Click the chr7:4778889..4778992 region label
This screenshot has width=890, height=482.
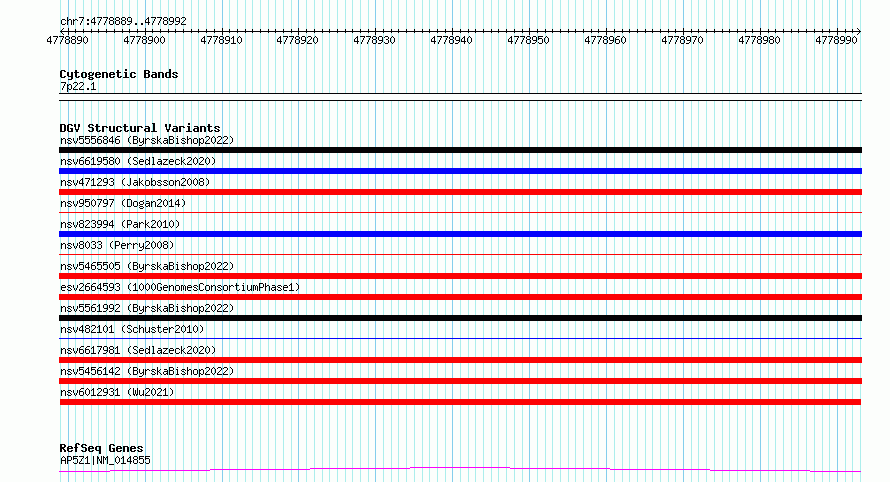tap(123, 21)
